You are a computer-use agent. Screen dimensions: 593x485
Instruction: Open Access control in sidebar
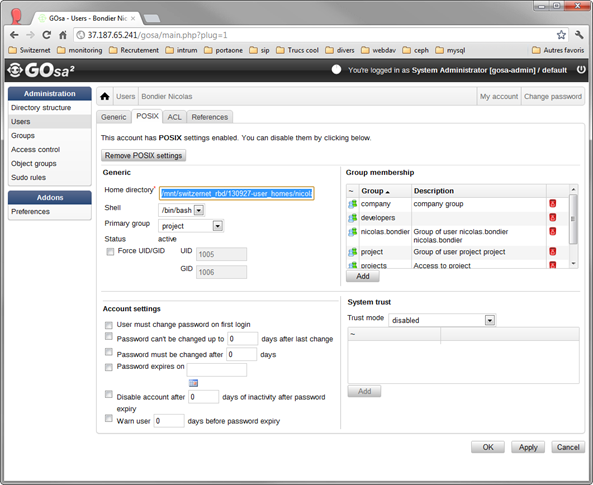50,149
